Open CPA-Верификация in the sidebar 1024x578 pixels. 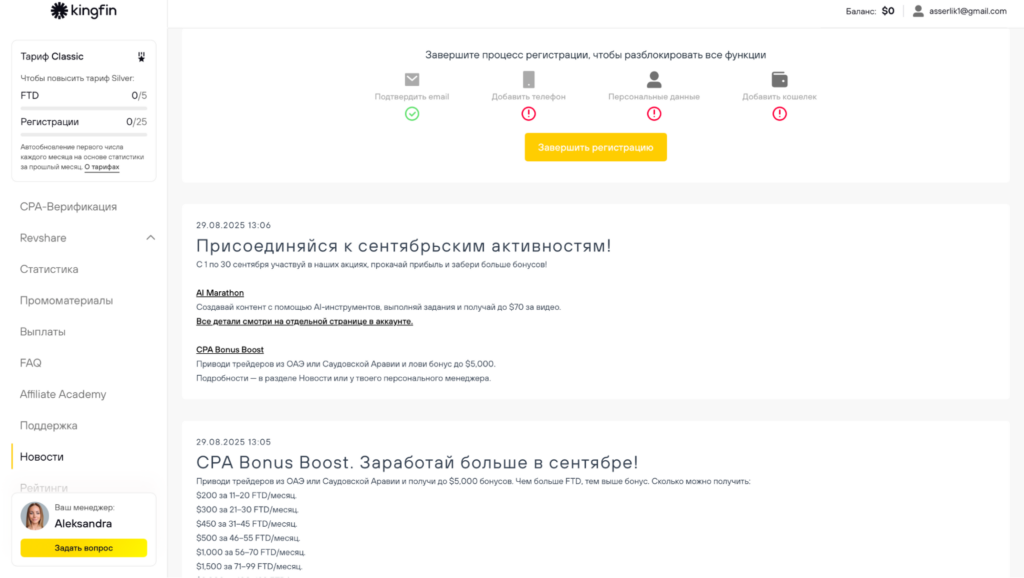point(68,206)
